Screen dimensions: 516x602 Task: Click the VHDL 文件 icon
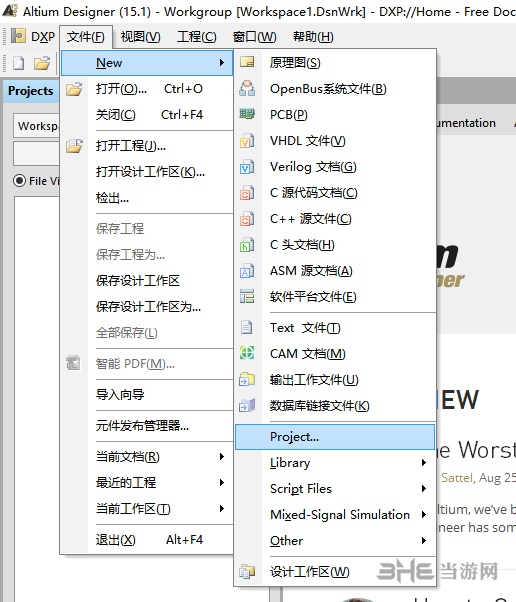click(x=247, y=141)
